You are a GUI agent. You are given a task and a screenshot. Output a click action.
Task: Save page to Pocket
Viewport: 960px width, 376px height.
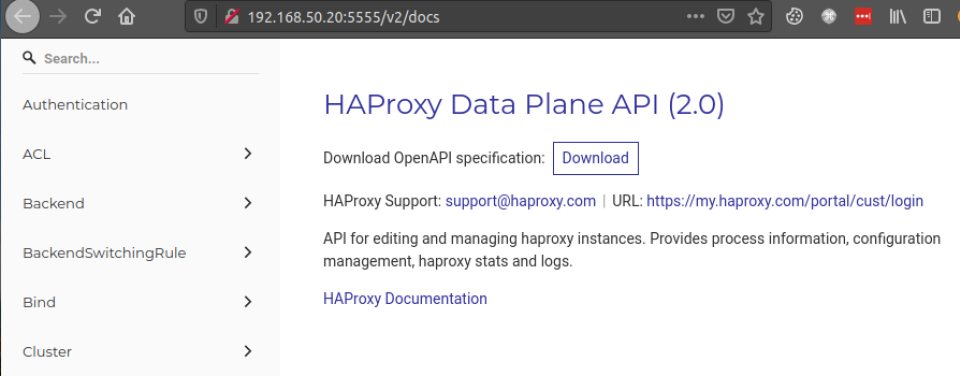click(726, 17)
